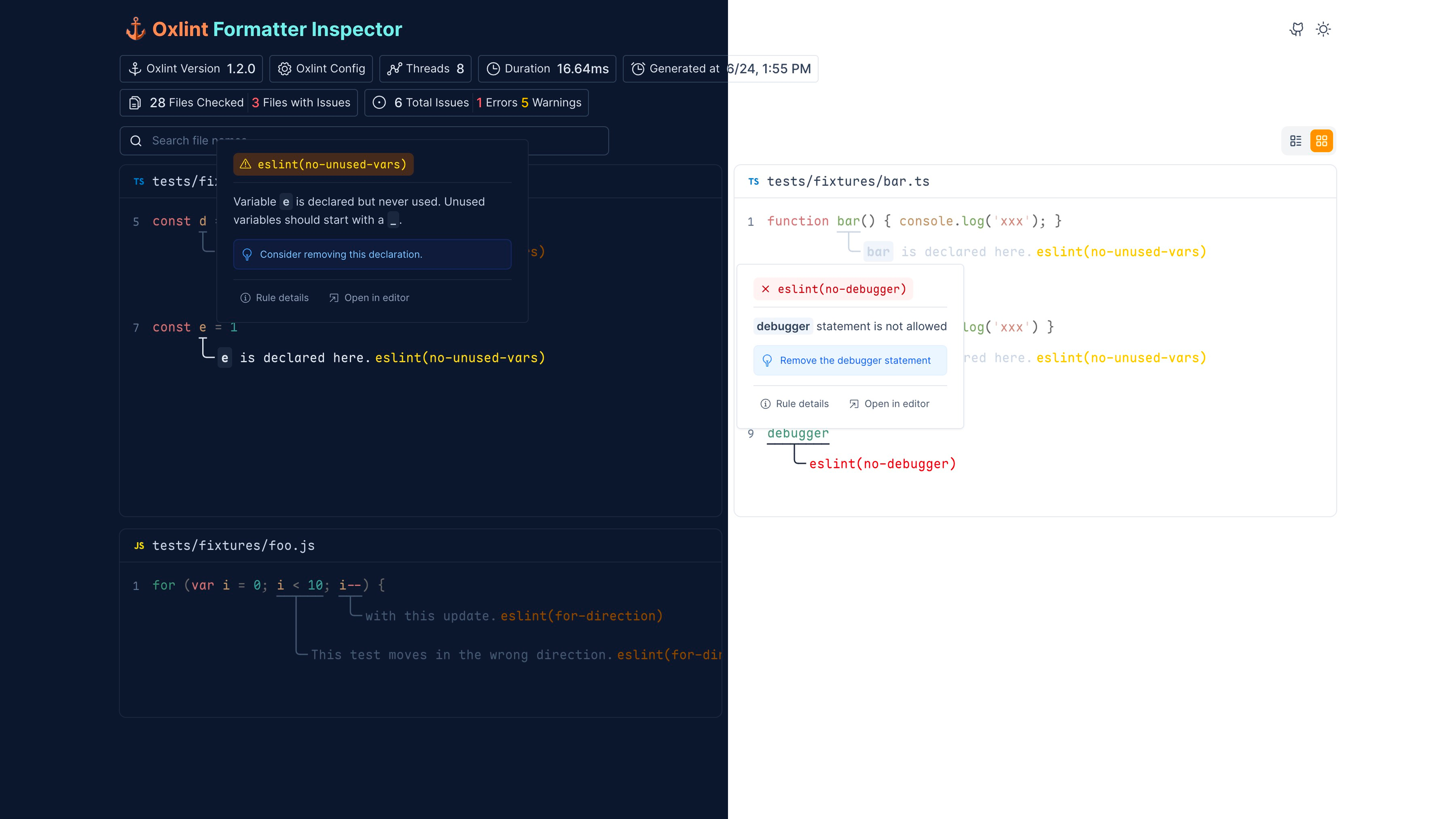
Task: Click the red eslint(no-debugger) popup badge
Action: click(x=833, y=290)
